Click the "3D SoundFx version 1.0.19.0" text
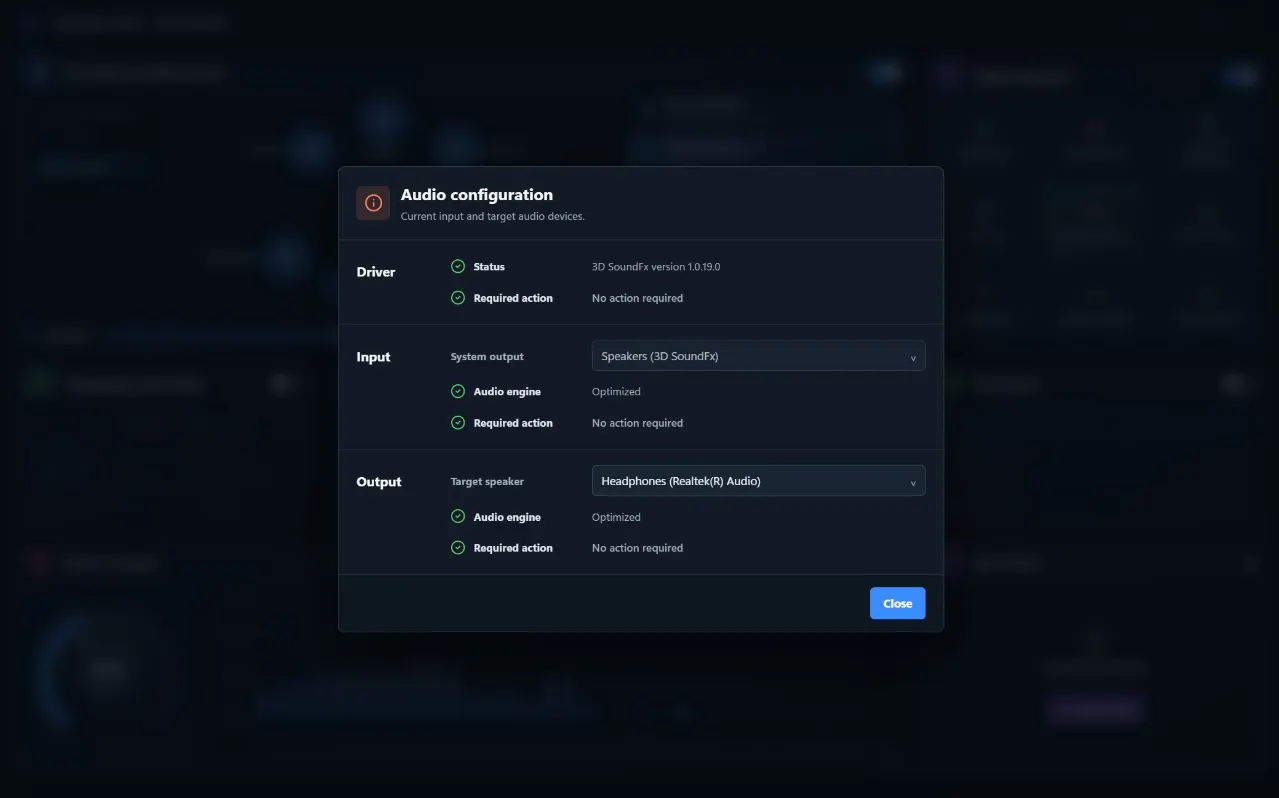 (x=656, y=267)
